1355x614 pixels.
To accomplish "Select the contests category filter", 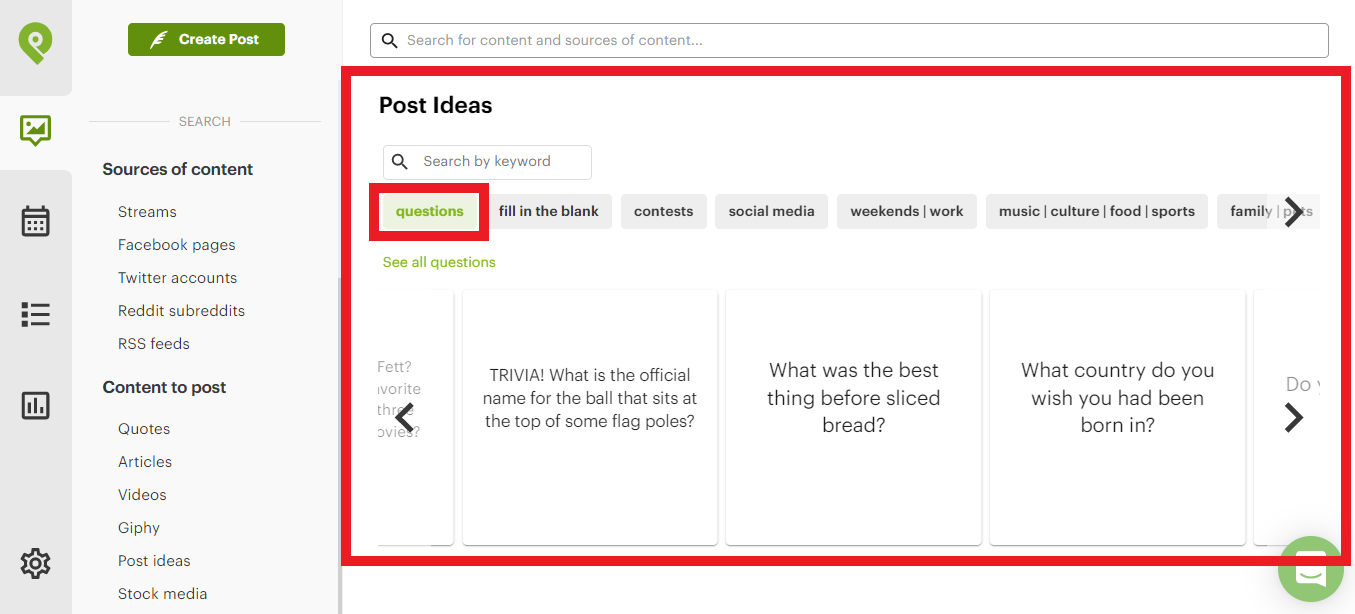I will pos(663,211).
